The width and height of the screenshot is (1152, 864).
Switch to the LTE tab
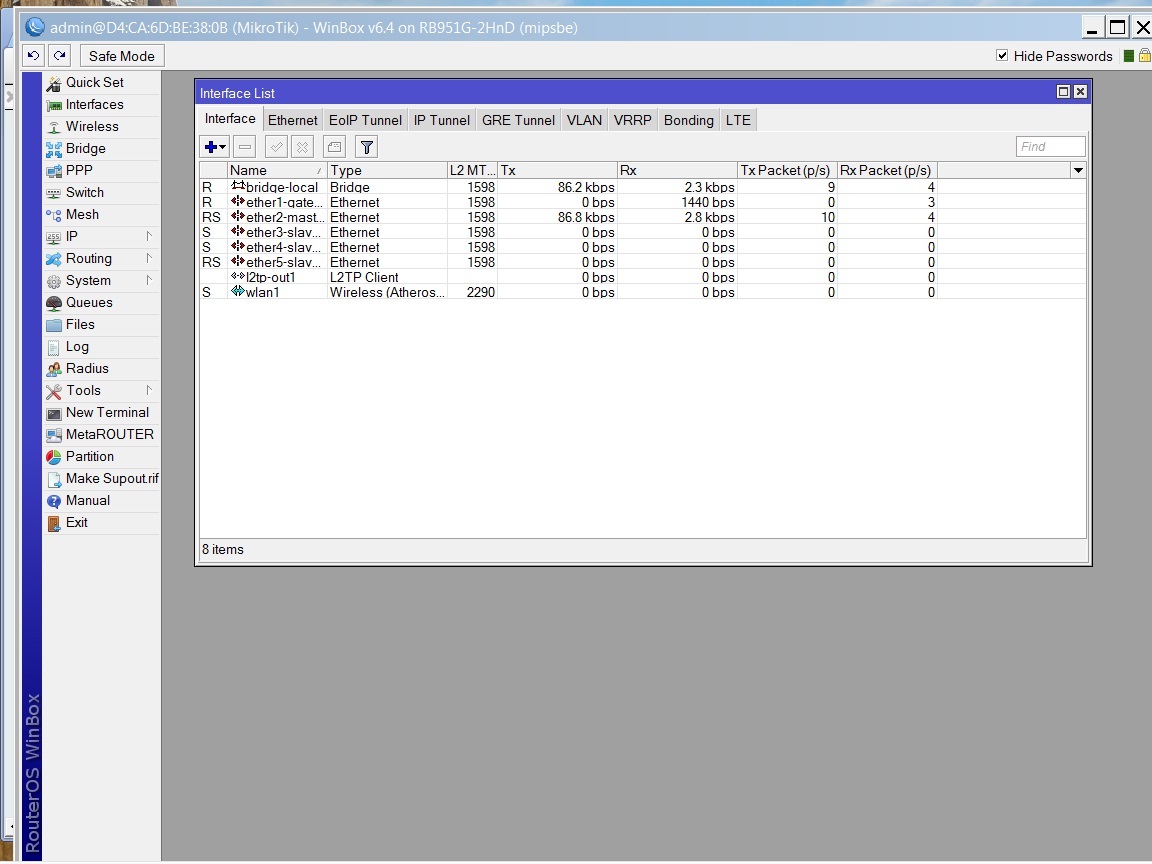click(x=738, y=120)
